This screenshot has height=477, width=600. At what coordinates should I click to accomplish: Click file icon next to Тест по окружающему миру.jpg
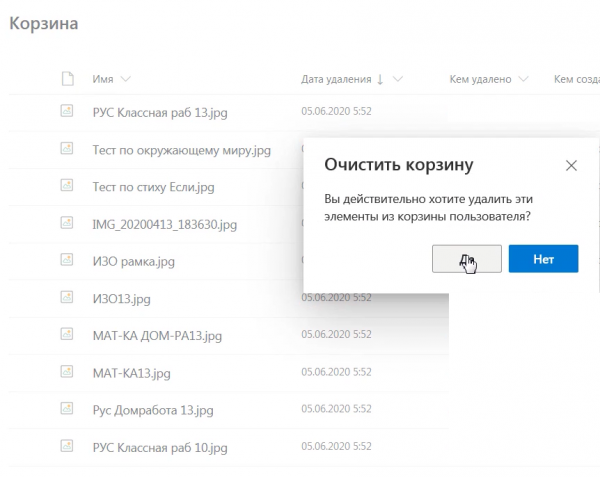pyautogui.click(x=67, y=148)
